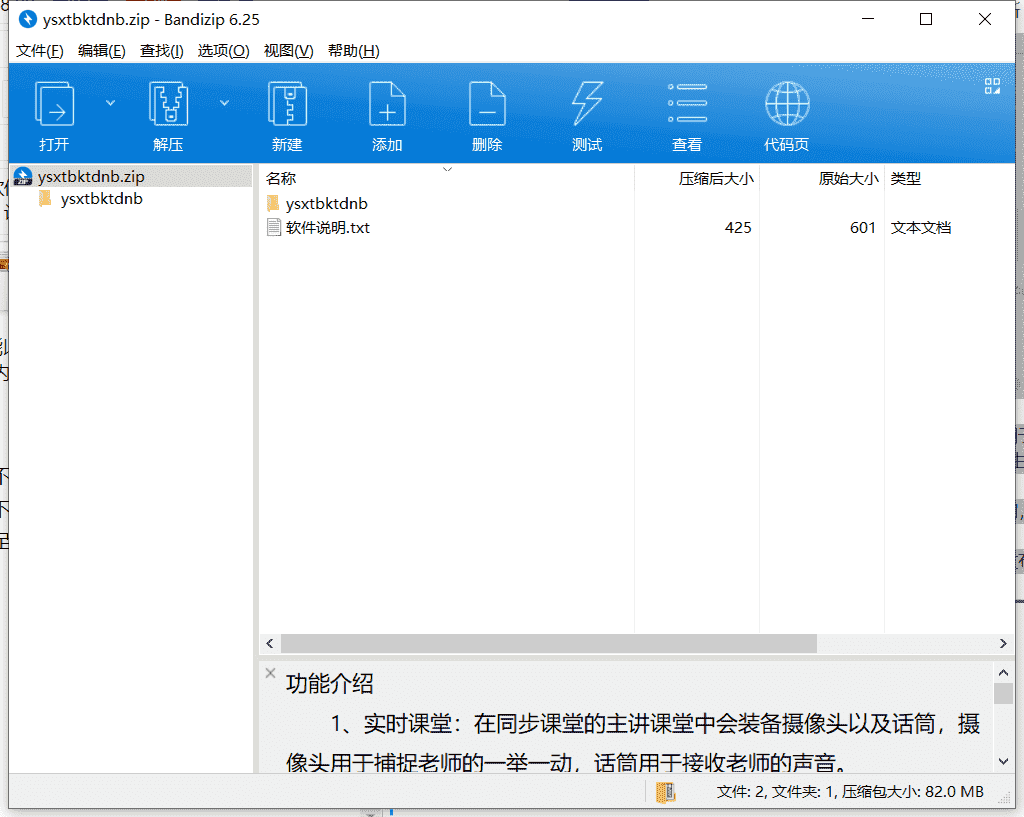
Task: Click the Test (测试) lightning icon
Action: pyautogui.click(x=587, y=104)
